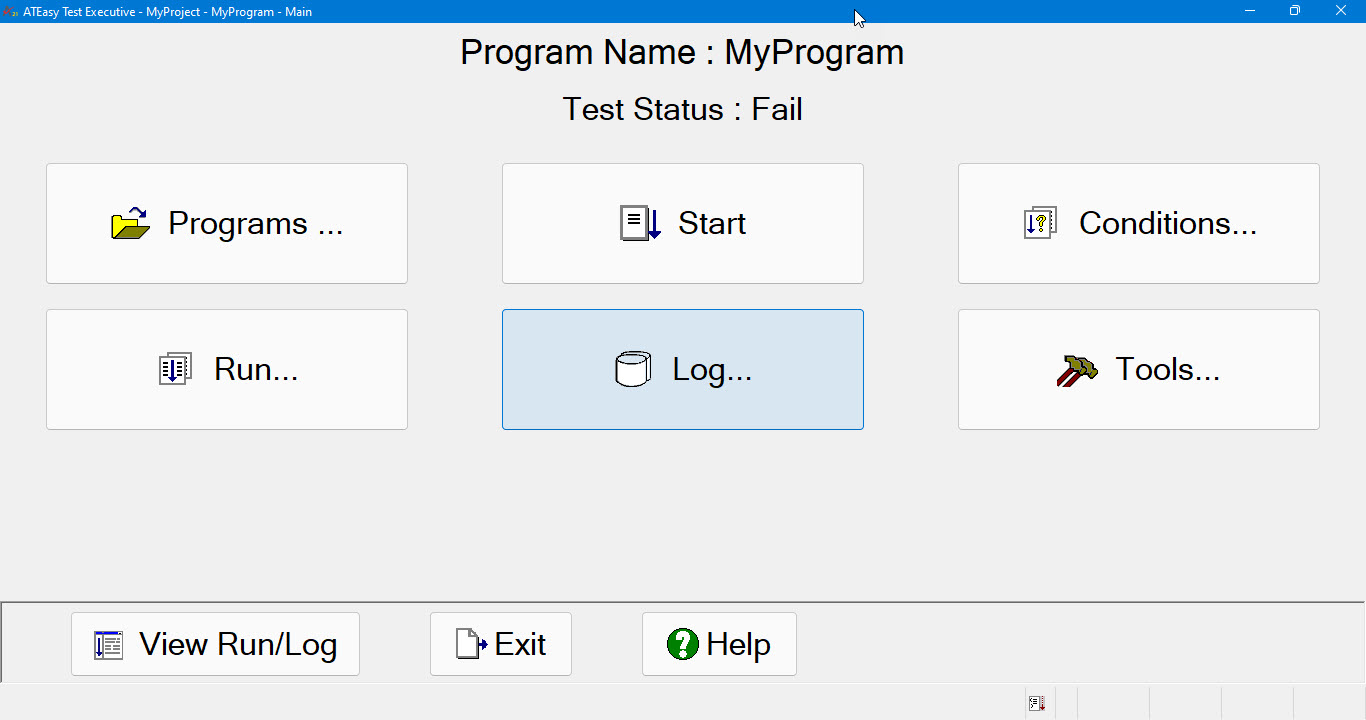The height and width of the screenshot is (720, 1366).
Task: Open the Tools... menu button
Action: point(1138,369)
